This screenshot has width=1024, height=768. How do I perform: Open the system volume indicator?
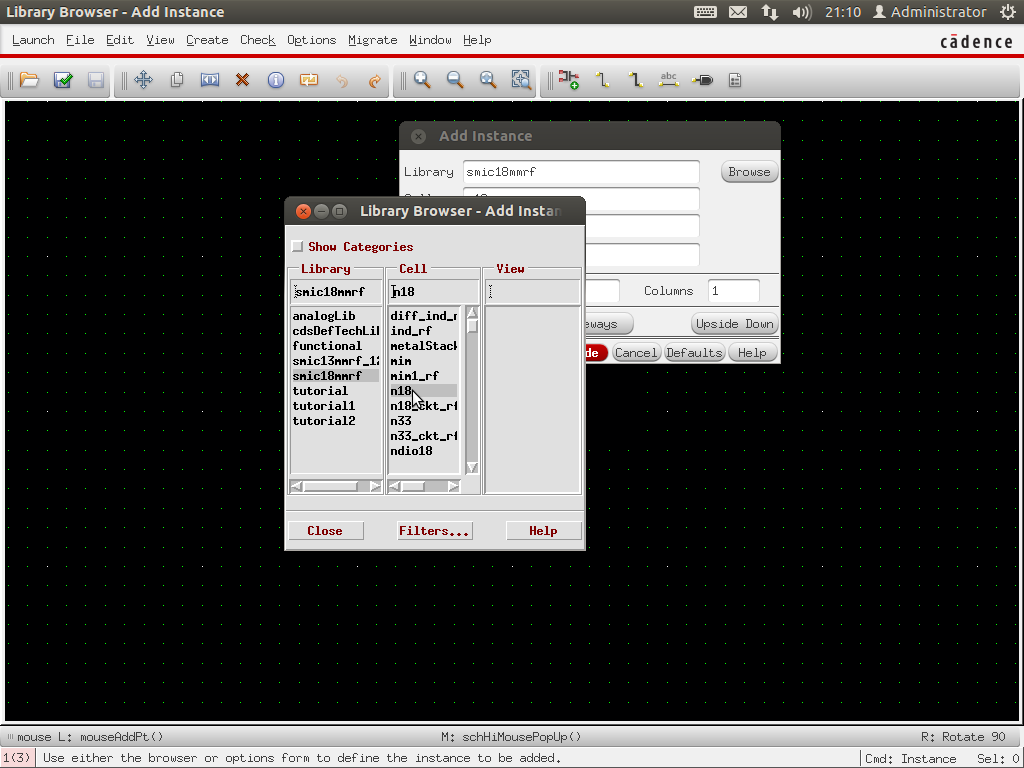pos(801,12)
